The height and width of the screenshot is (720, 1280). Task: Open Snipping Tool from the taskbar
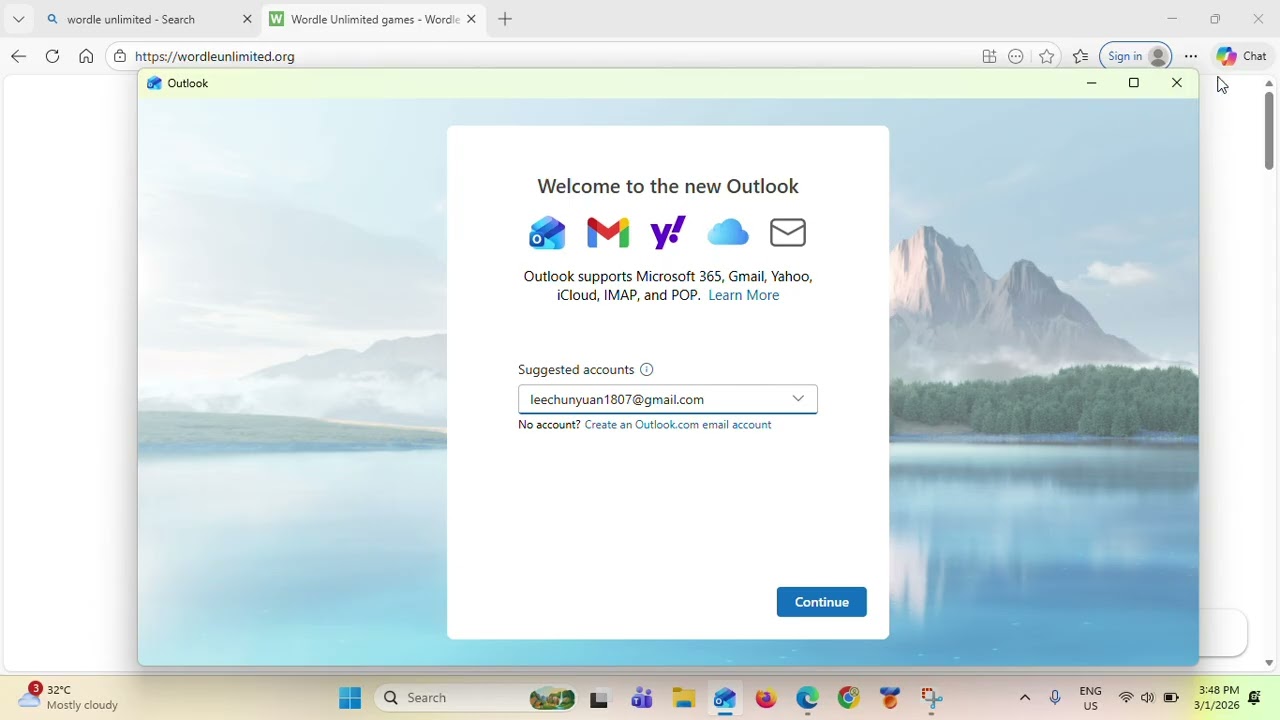click(932, 698)
